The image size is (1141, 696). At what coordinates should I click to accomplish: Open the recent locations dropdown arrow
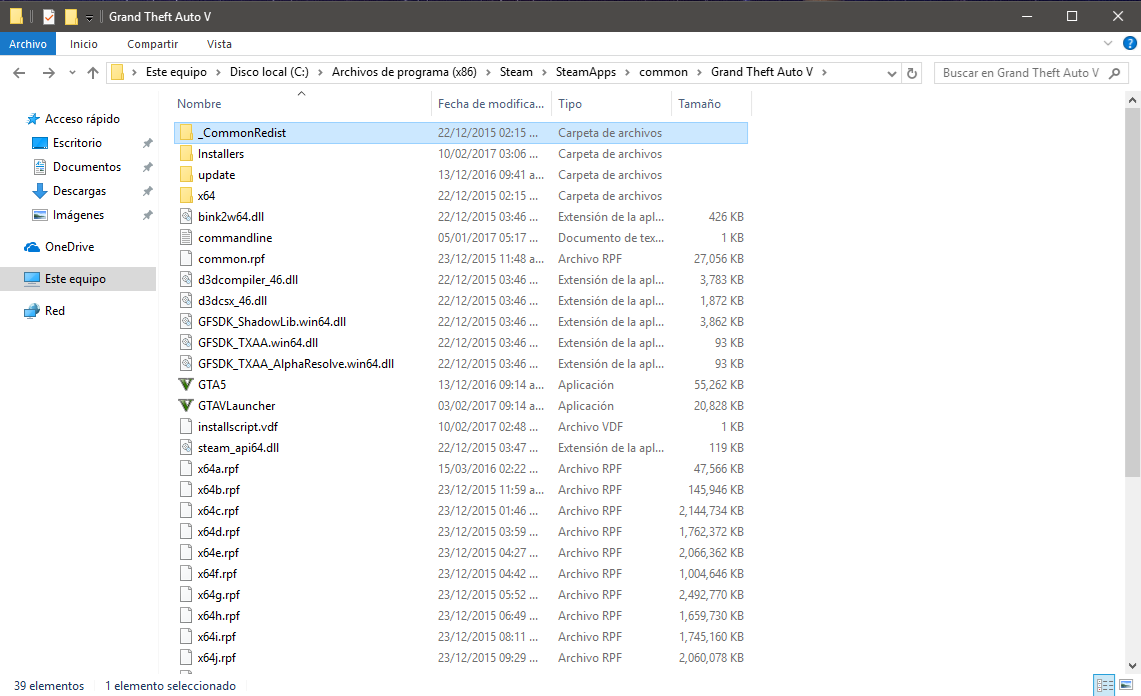71,73
